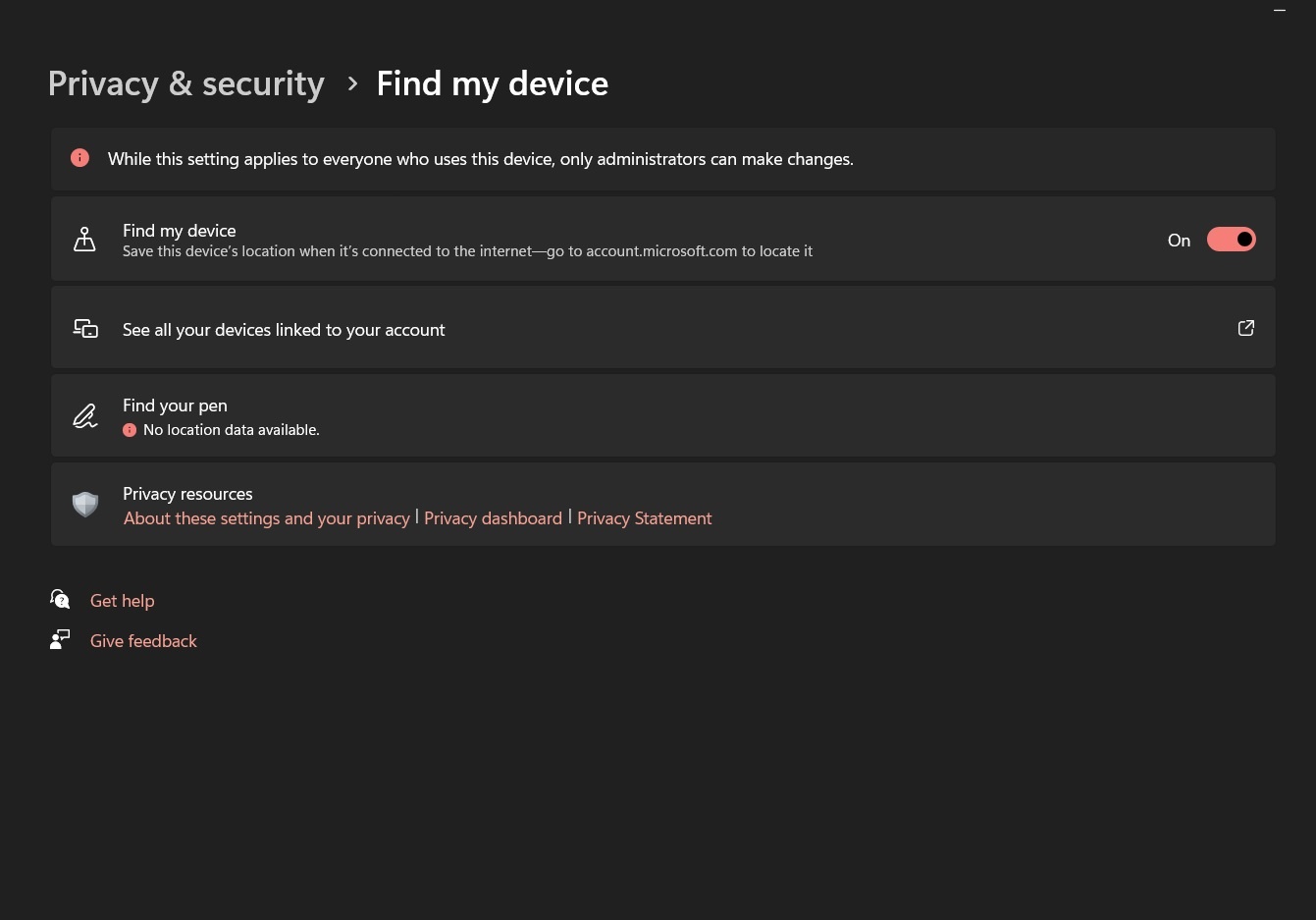Click the Give feedback person icon

click(x=60, y=640)
